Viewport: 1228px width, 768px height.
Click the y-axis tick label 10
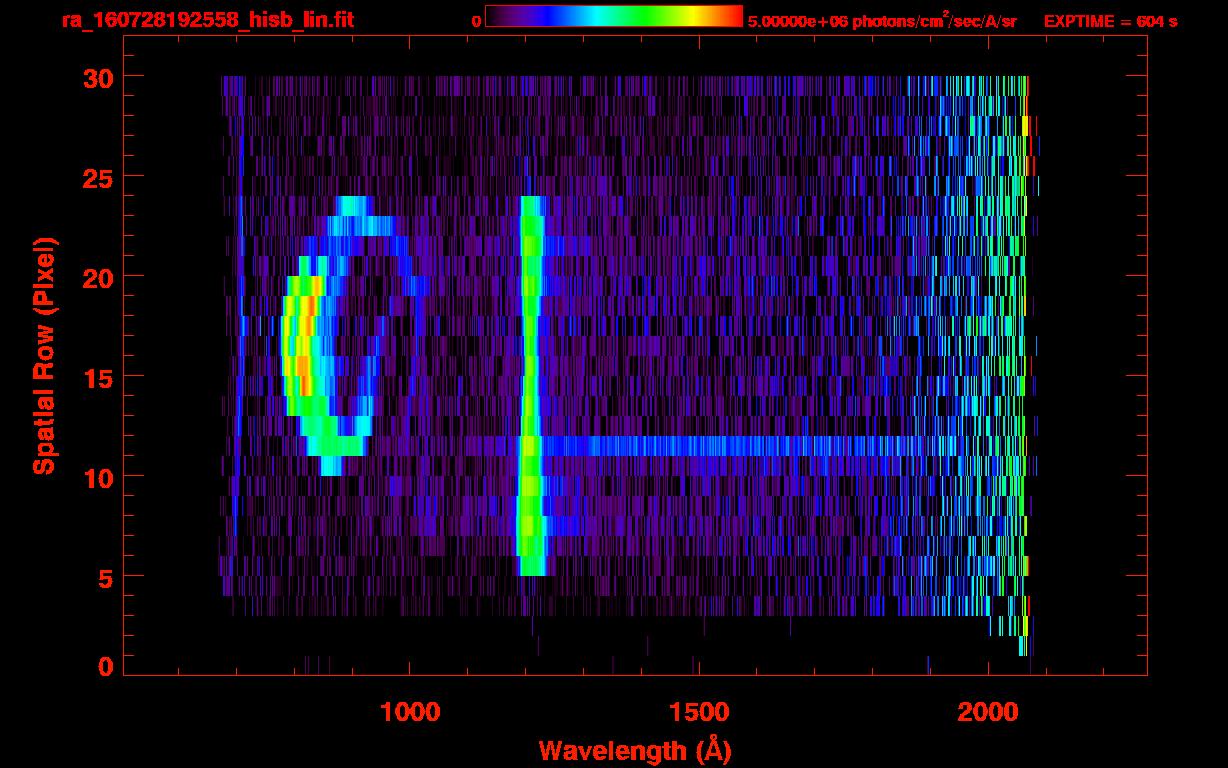pyautogui.click(x=98, y=477)
